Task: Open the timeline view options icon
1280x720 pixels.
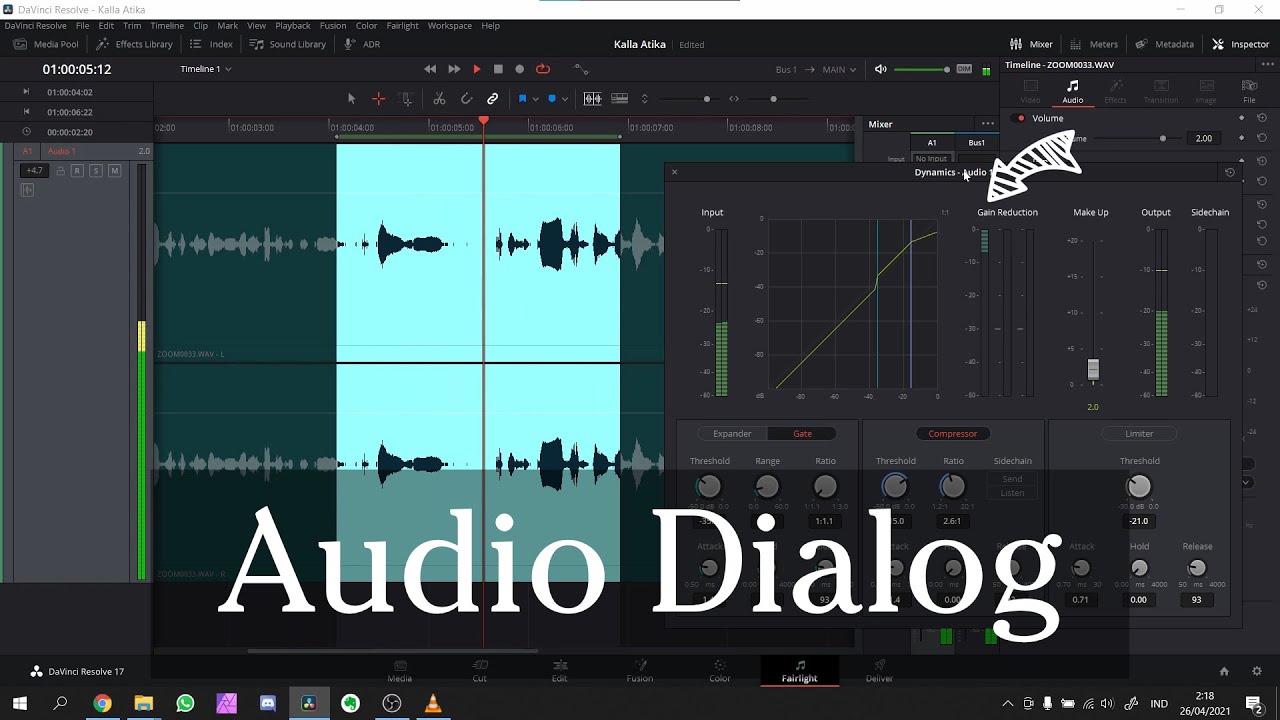Action: click(x=619, y=99)
